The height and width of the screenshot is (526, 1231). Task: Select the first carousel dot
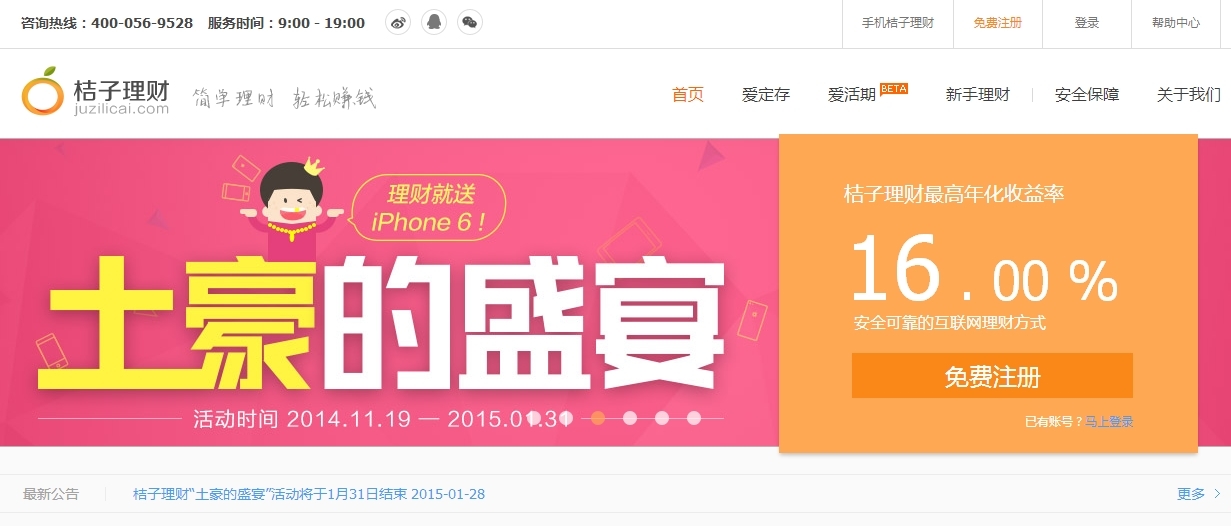[x=534, y=418]
